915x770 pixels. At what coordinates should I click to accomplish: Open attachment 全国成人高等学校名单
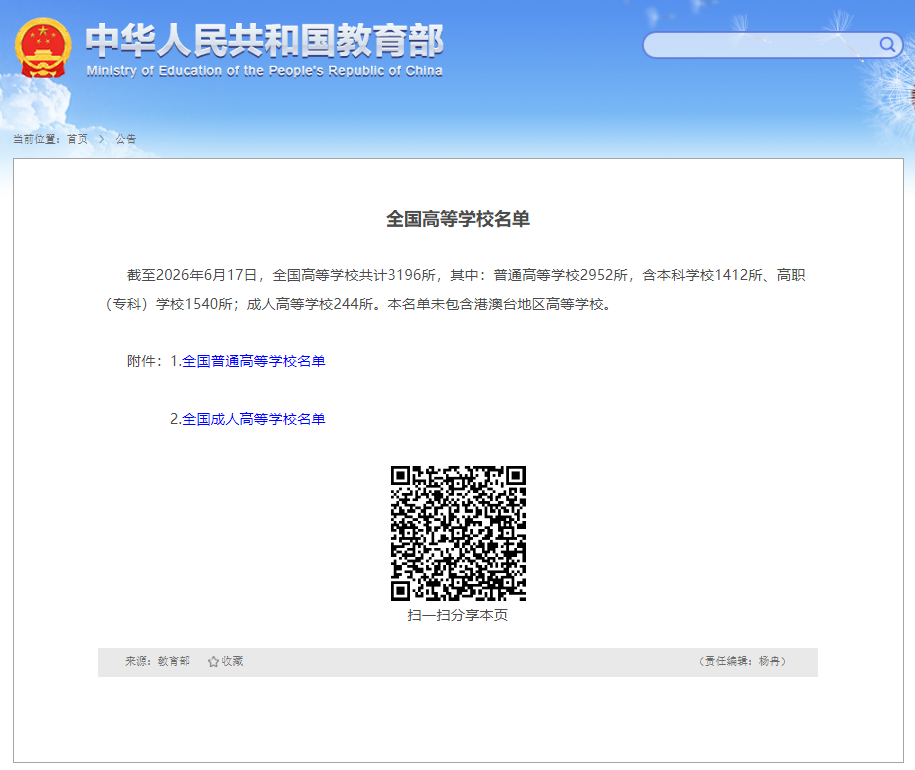click(x=253, y=419)
